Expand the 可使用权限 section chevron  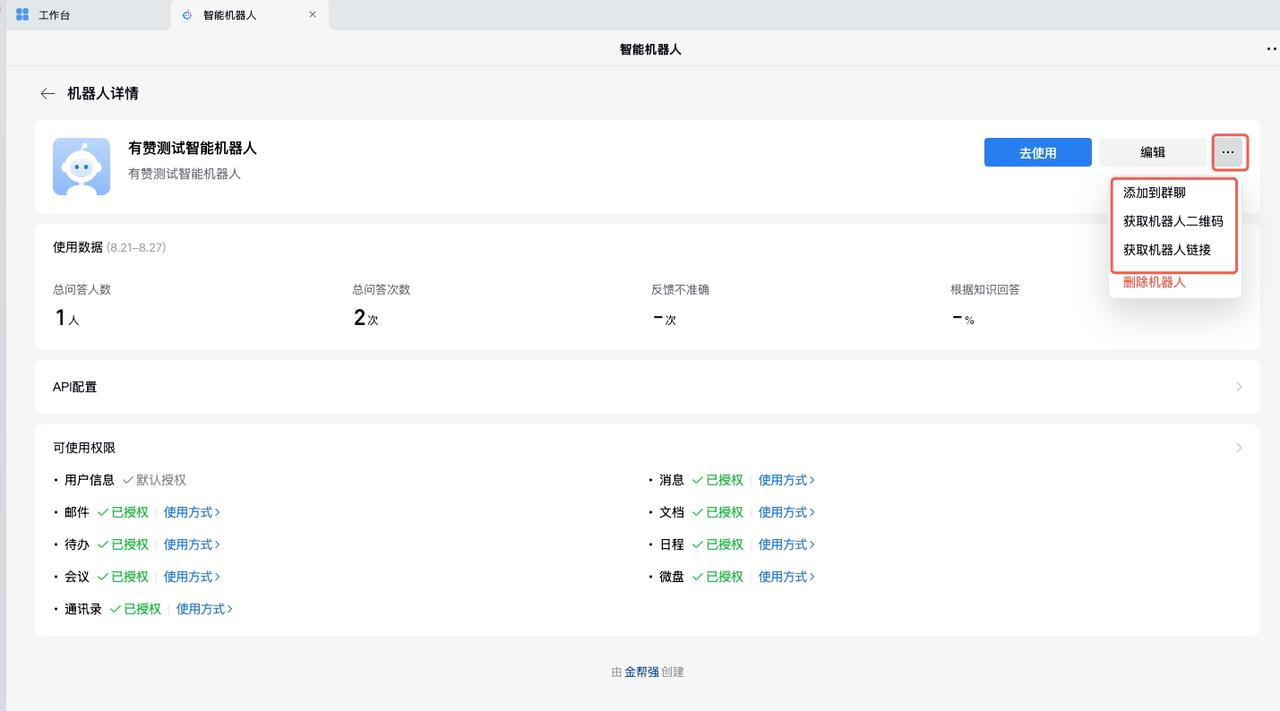(1239, 448)
